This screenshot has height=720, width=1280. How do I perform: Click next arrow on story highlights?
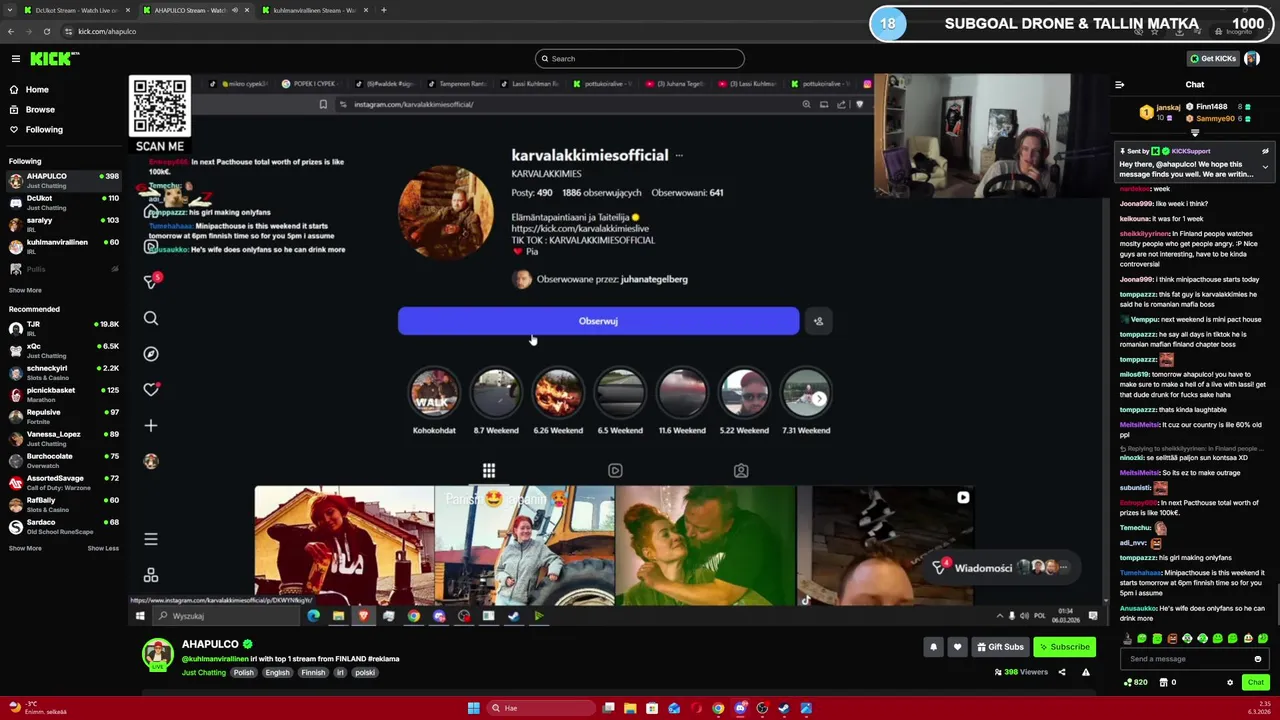point(819,399)
